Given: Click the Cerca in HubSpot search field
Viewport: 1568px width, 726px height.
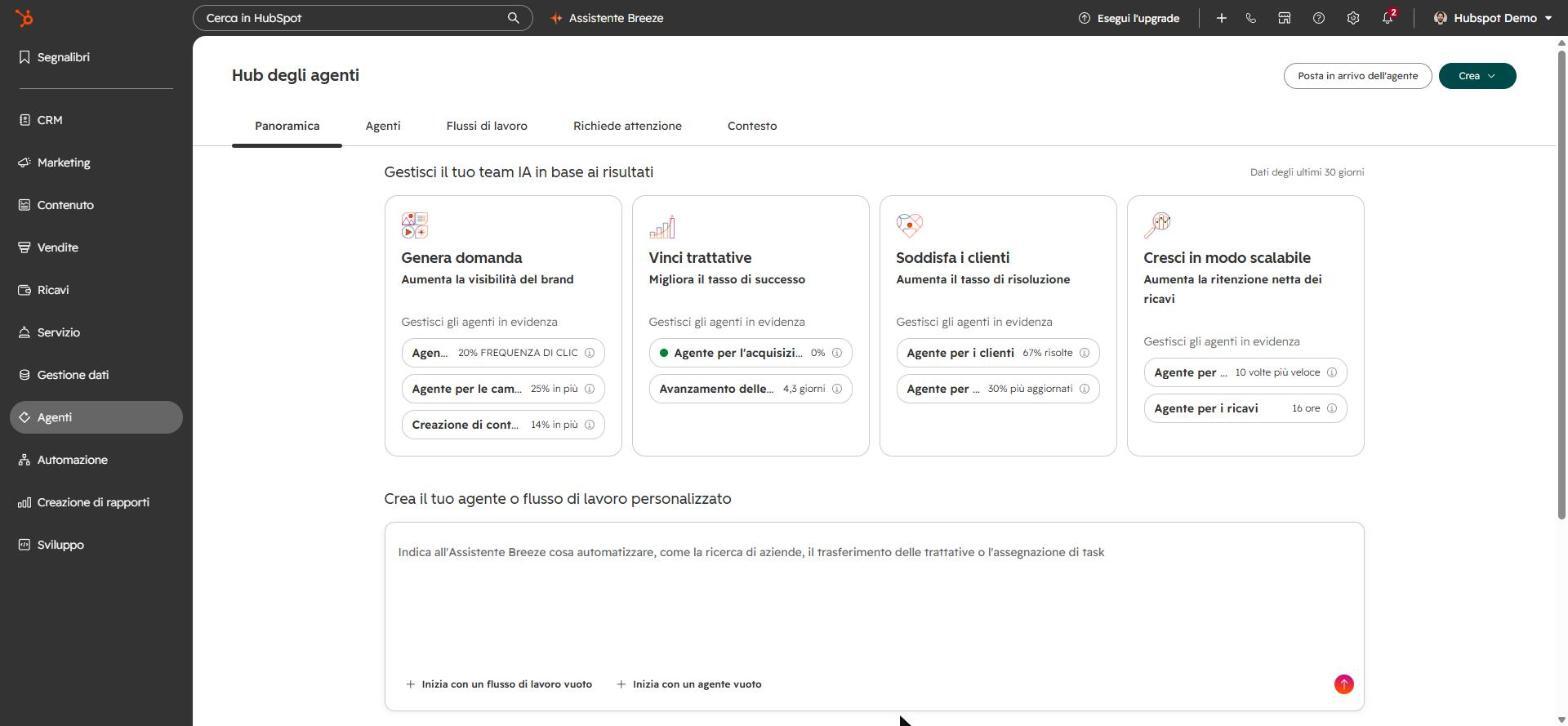Looking at the screenshot, I should point(362,18).
